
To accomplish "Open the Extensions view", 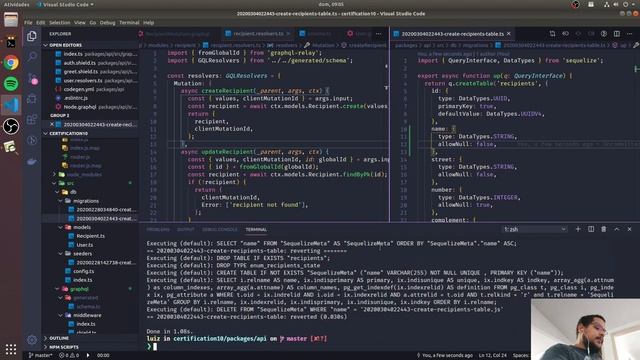I will 32,120.
